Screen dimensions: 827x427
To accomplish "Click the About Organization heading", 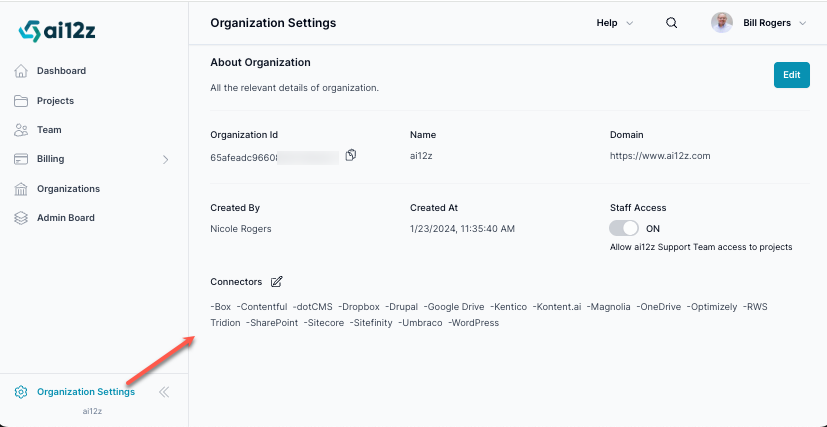I will click(x=260, y=62).
